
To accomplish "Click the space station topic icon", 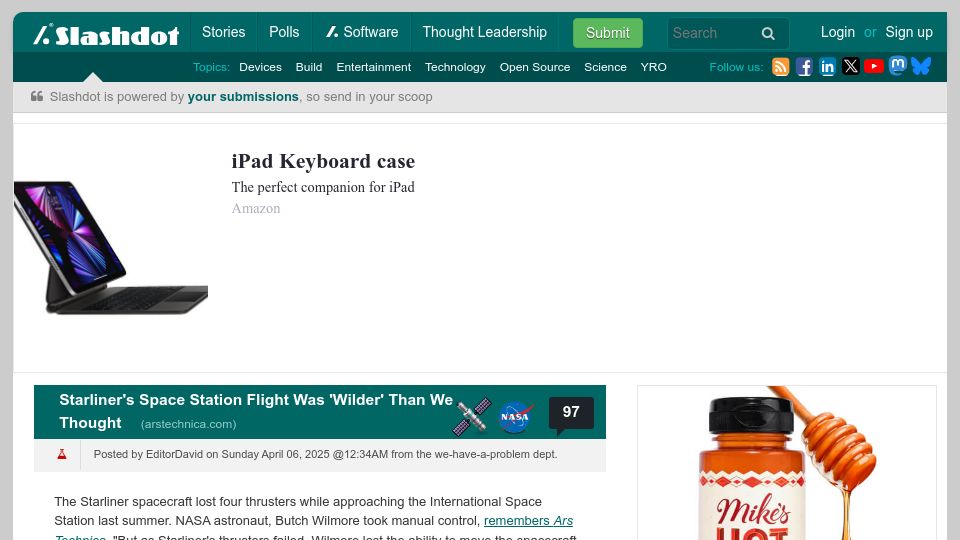I will tap(472, 416).
